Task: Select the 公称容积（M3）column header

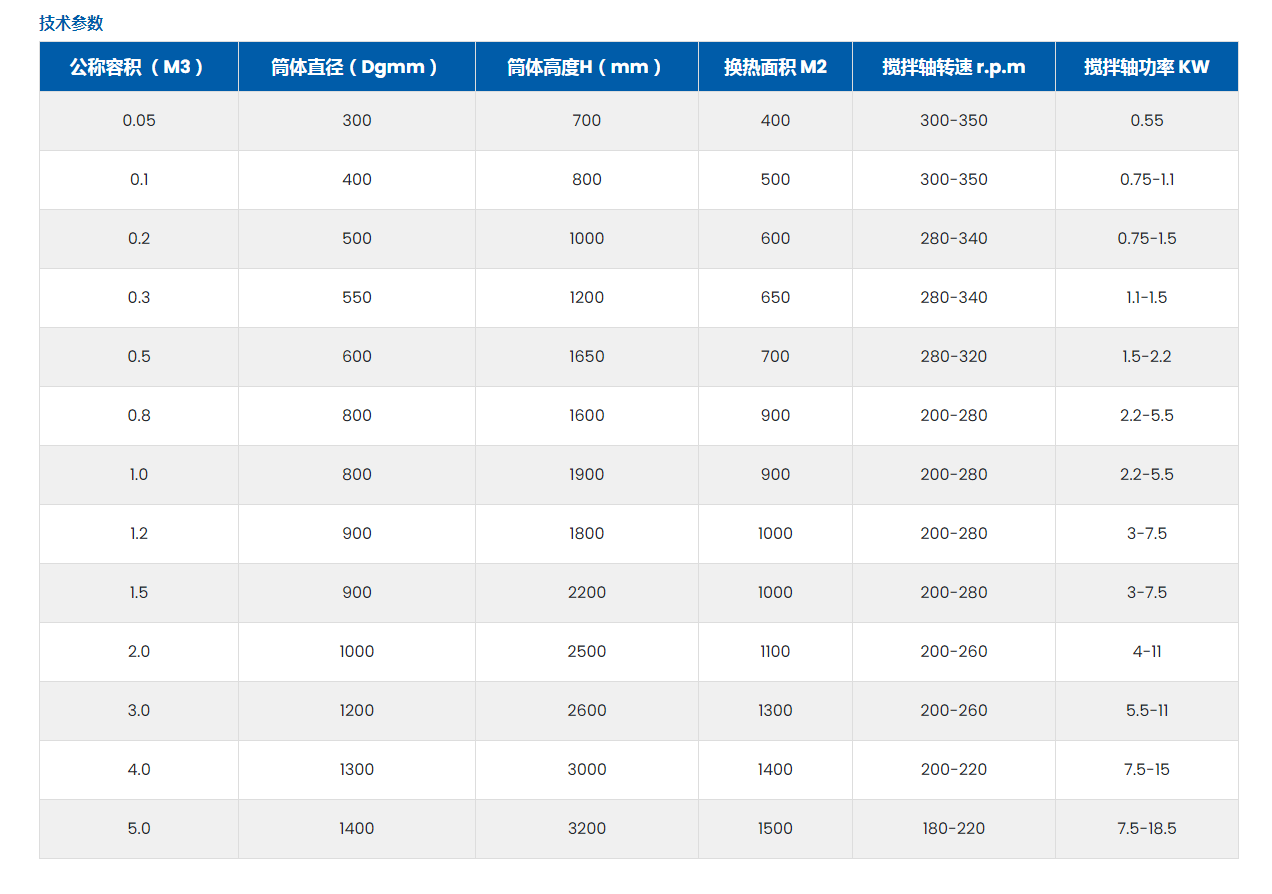Action: coord(138,67)
